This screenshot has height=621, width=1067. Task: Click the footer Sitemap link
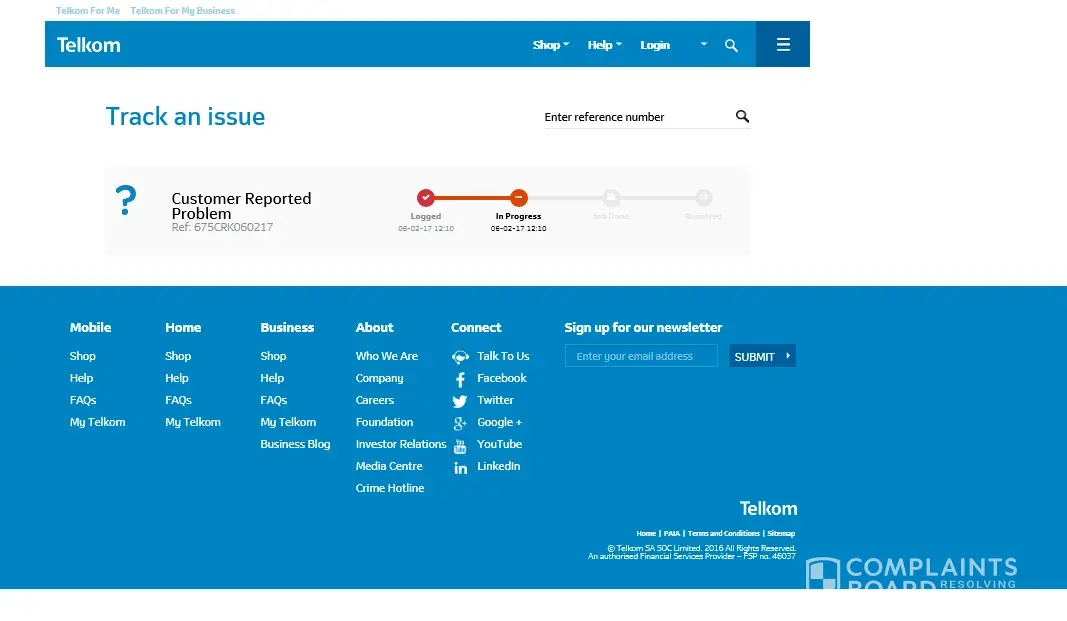click(x=781, y=533)
